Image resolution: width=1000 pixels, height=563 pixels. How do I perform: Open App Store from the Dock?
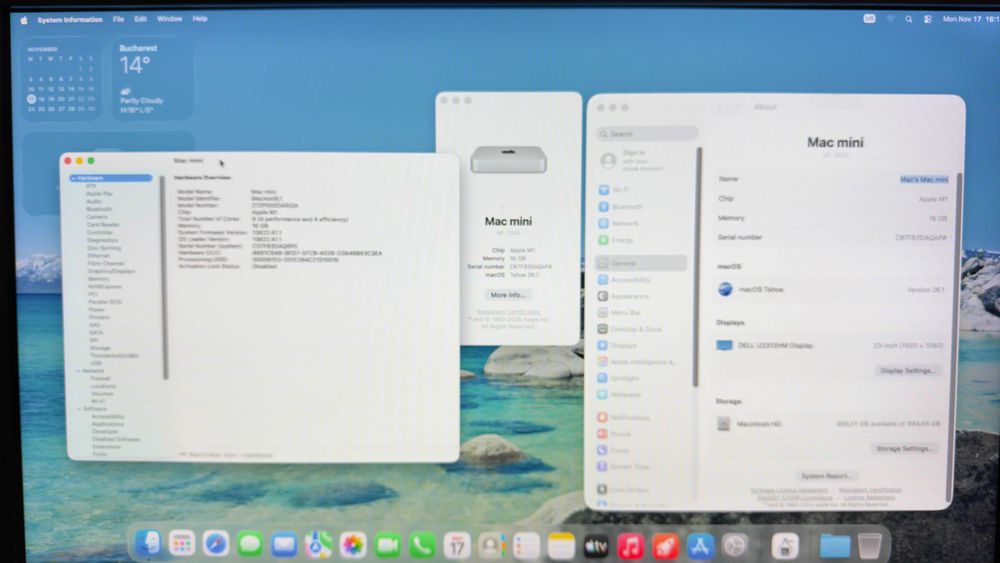700,546
